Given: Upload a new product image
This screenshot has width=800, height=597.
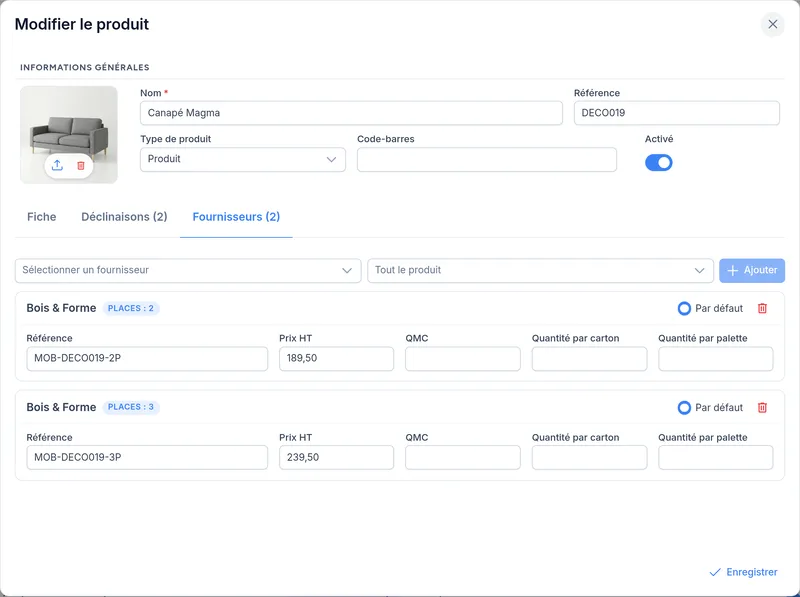Looking at the screenshot, I should 57,165.
